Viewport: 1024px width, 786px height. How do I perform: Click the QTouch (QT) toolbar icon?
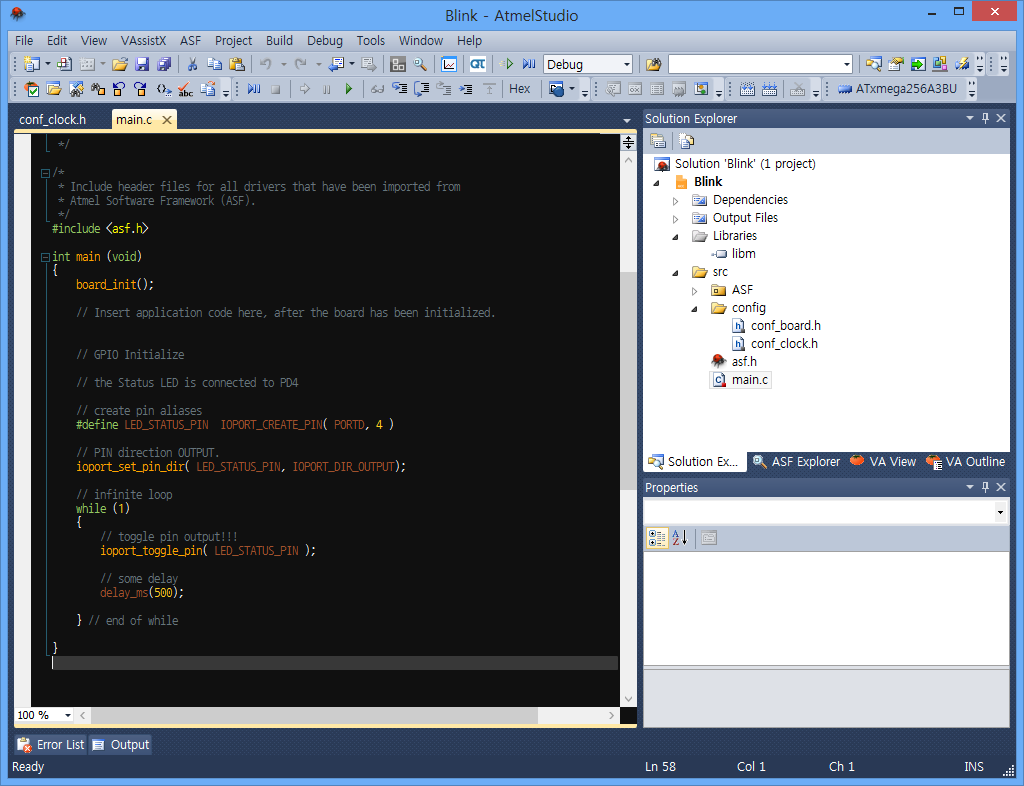pyautogui.click(x=479, y=62)
